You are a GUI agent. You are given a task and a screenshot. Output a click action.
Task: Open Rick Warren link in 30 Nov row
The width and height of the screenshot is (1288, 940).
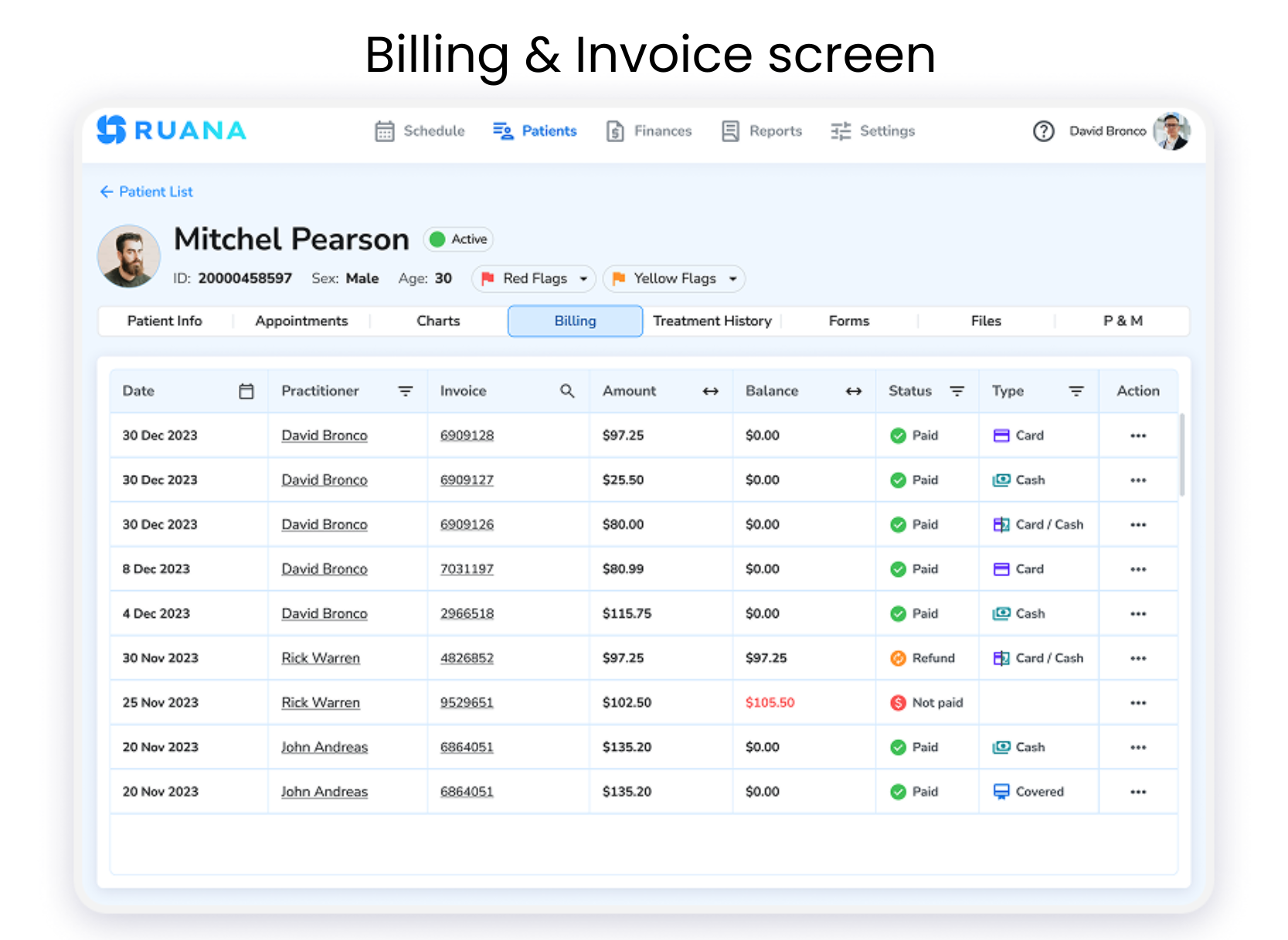tap(321, 658)
